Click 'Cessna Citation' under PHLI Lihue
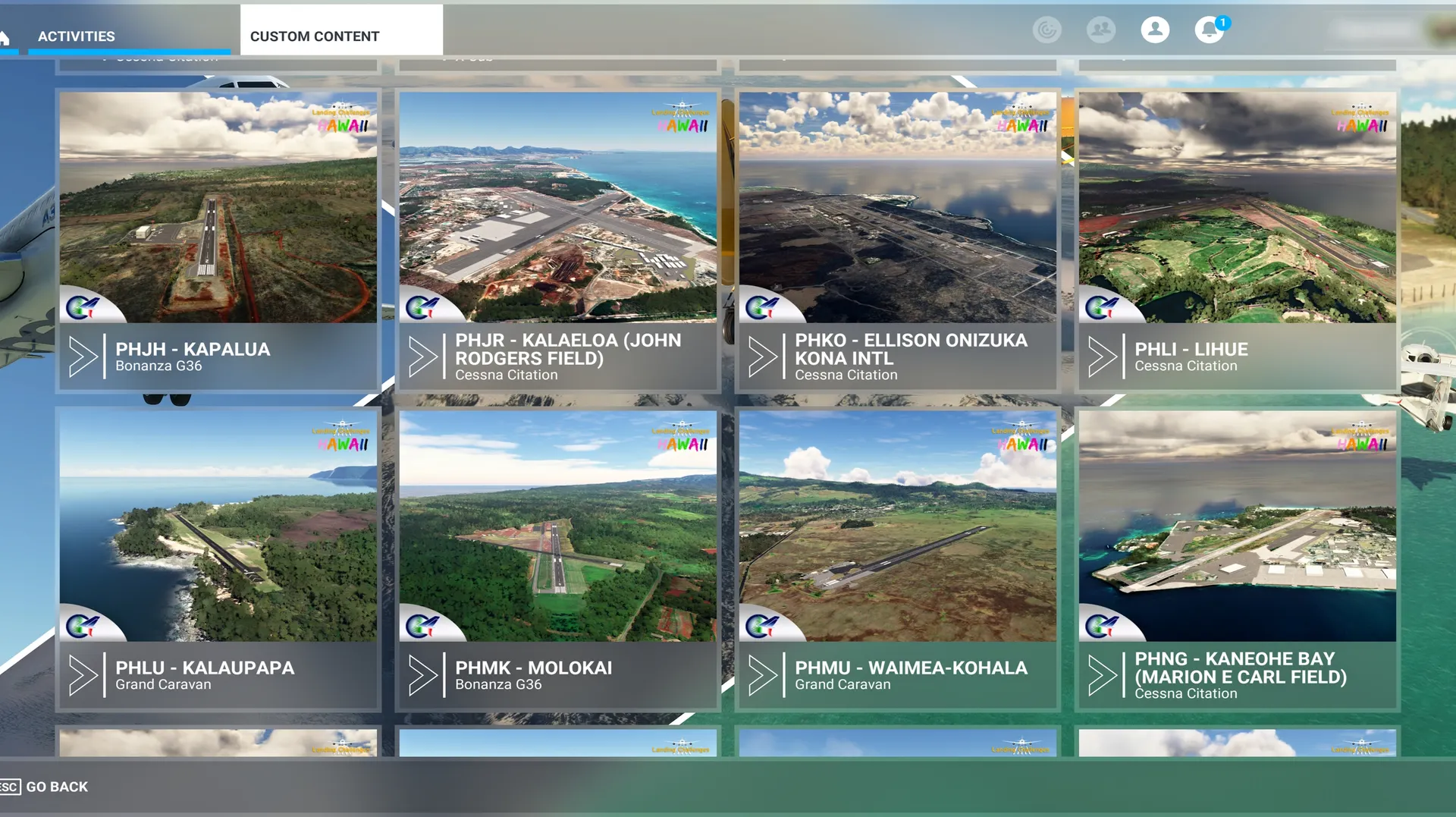Image resolution: width=1456 pixels, height=817 pixels. (x=1185, y=366)
